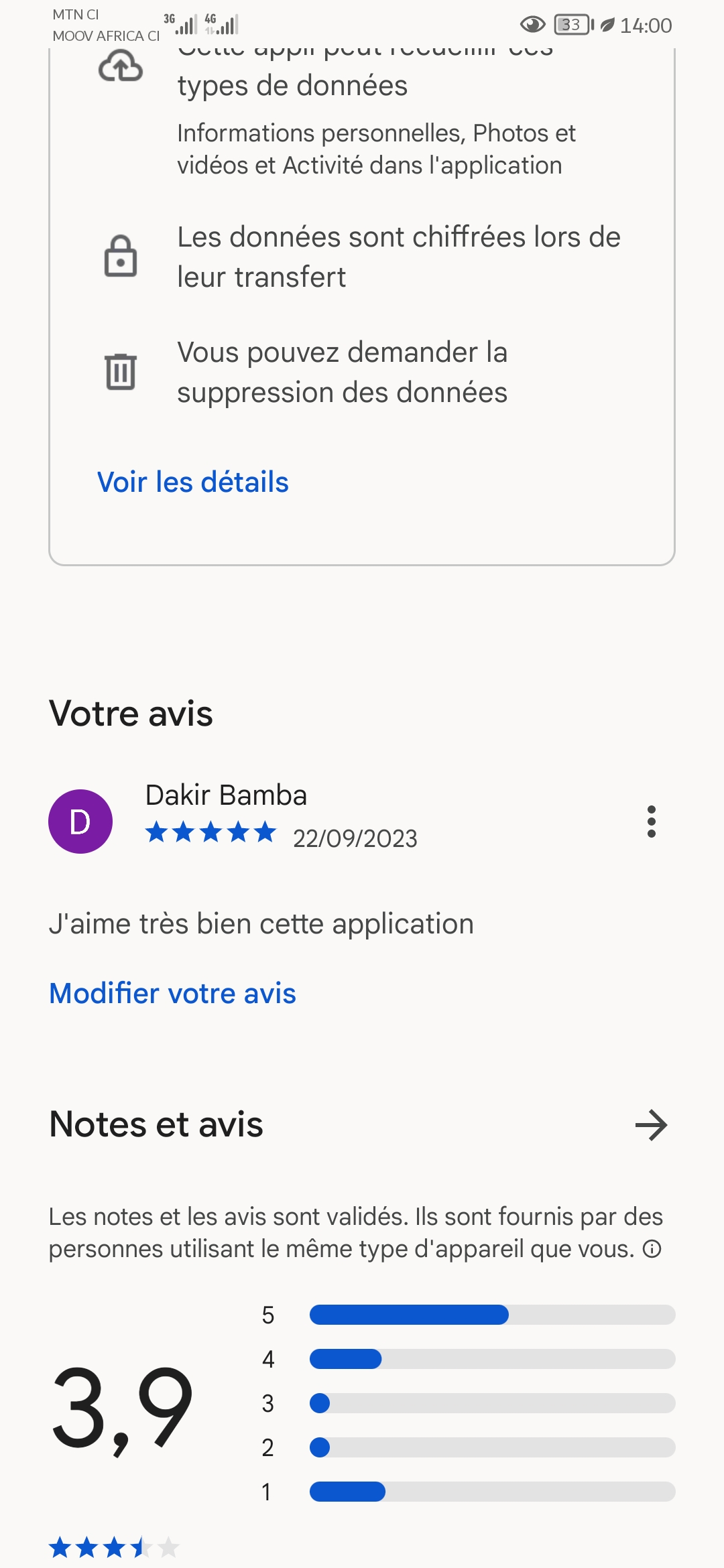Open the Voir les détails link
This screenshot has width=724, height=1568.
pos(193,482)
